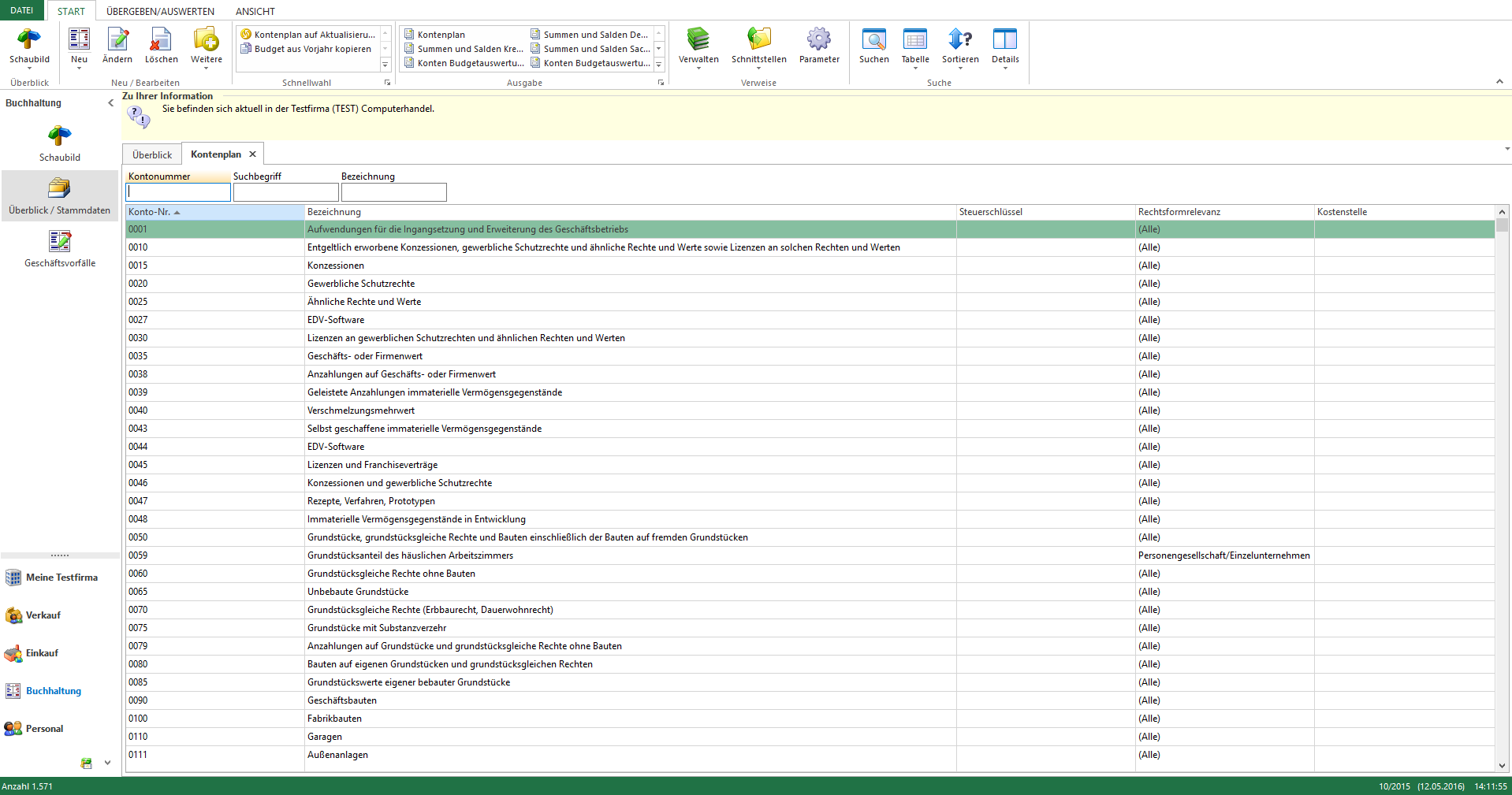Viewport: 1512px width, 795px height.
Task: Collapse the Buchhaltung navigation panel
Action: point(110,103)
